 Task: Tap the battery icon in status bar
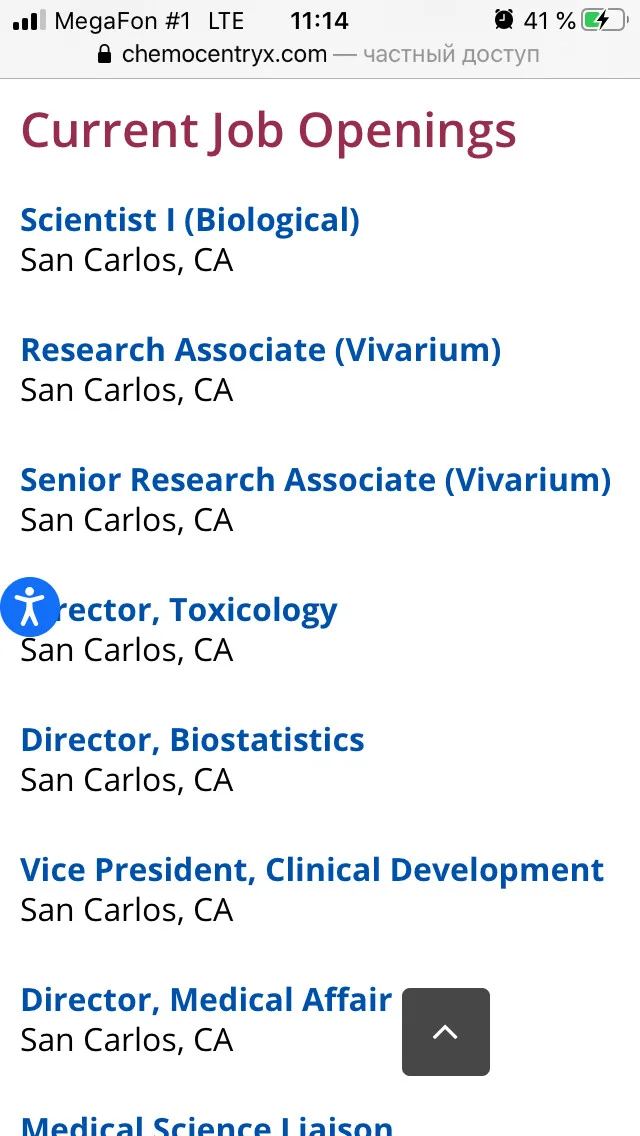click(604, 20)
